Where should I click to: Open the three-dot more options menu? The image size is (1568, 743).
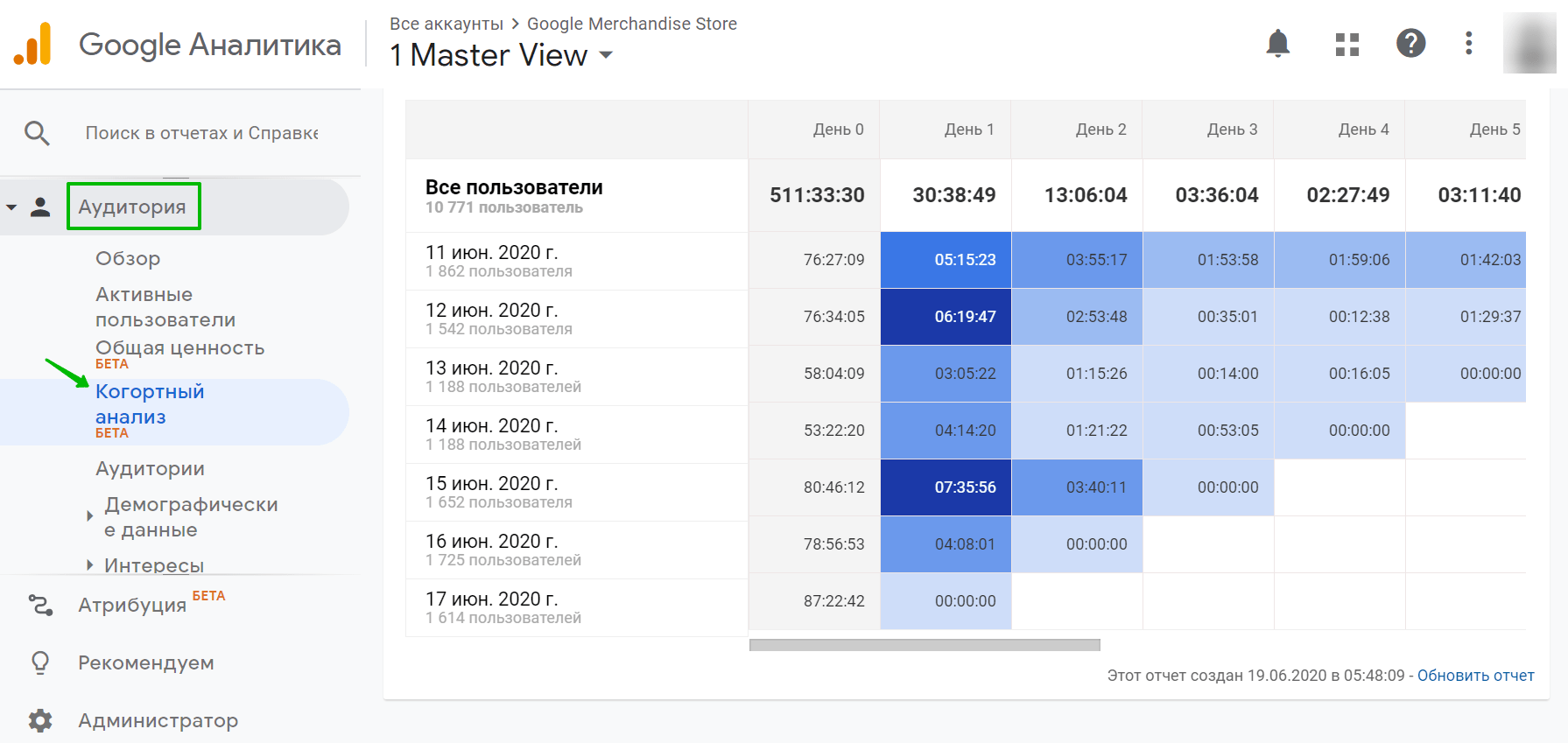1468,43
